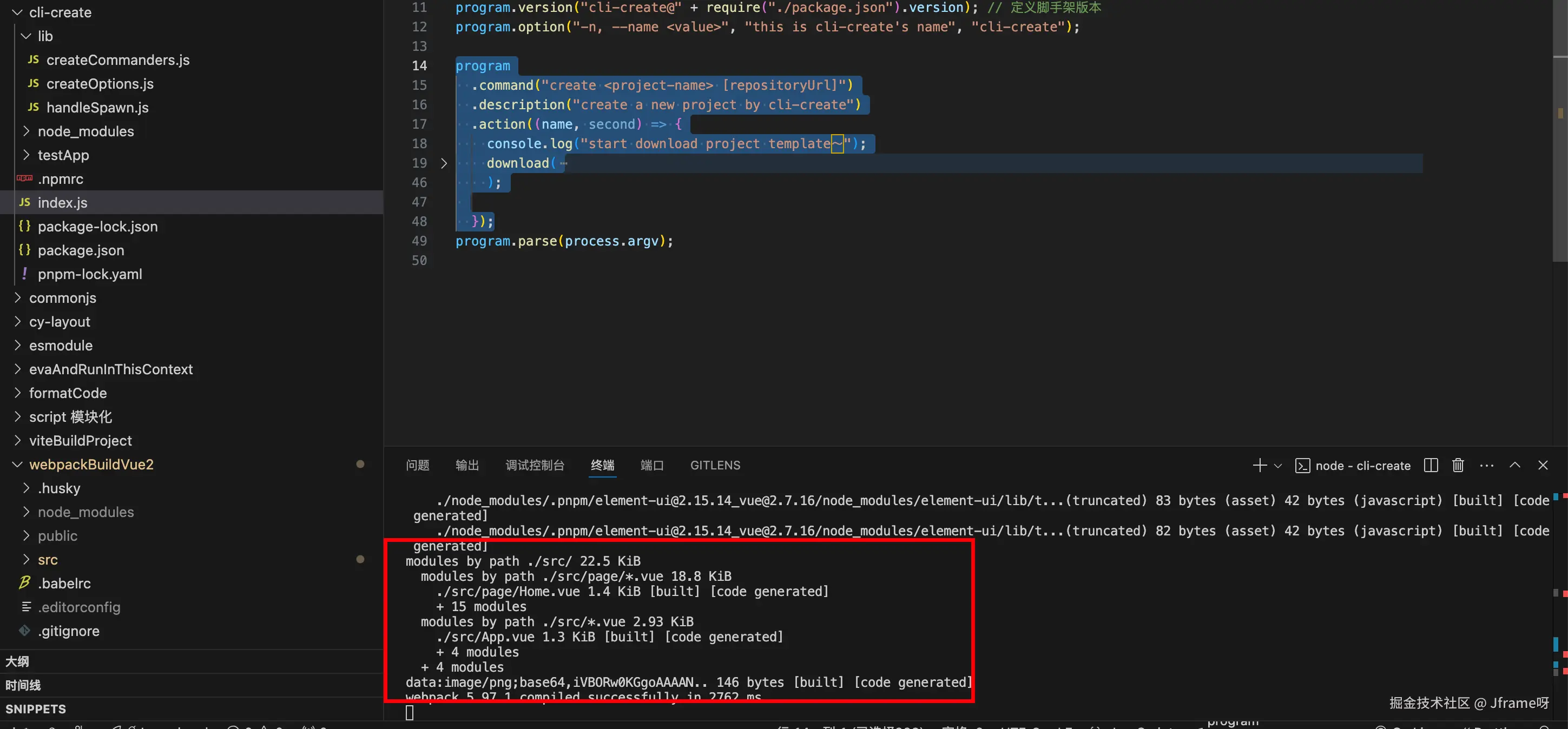This screenshot has height=729, width=1568.
Task: Expand the 时间线 section header
Action: pyautogui.click(x=23, y=685)
